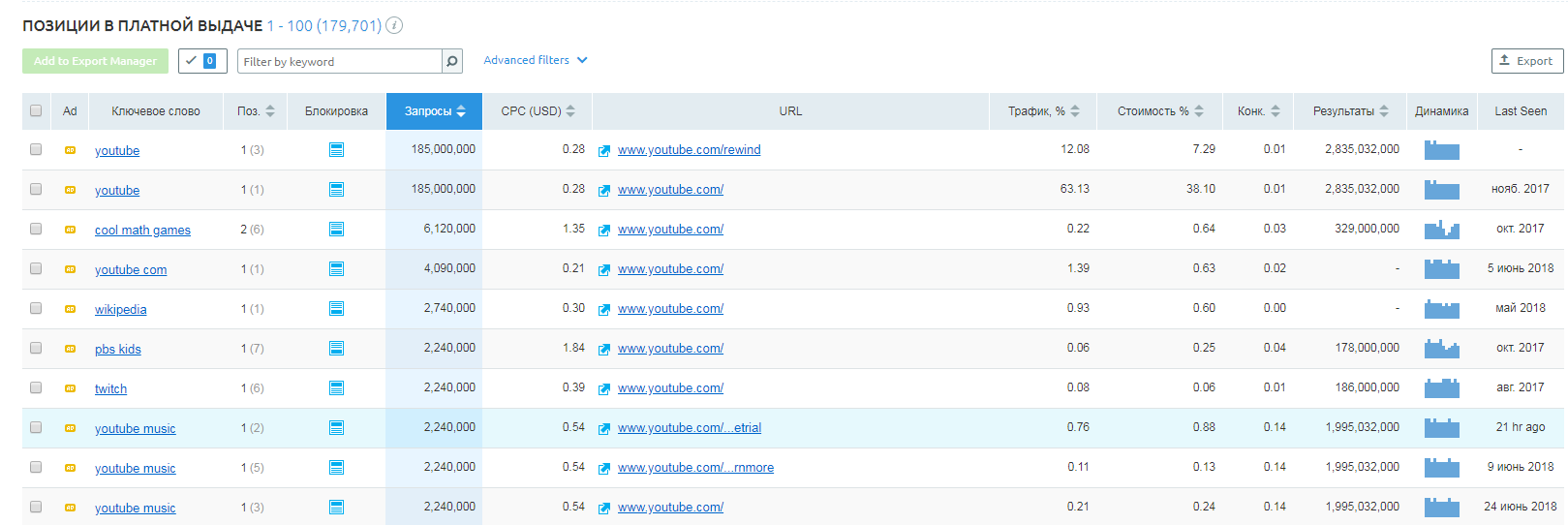This screenshot has width=1568, height=525.
Task: Click the info icon beside the results count
Action: 394,25
